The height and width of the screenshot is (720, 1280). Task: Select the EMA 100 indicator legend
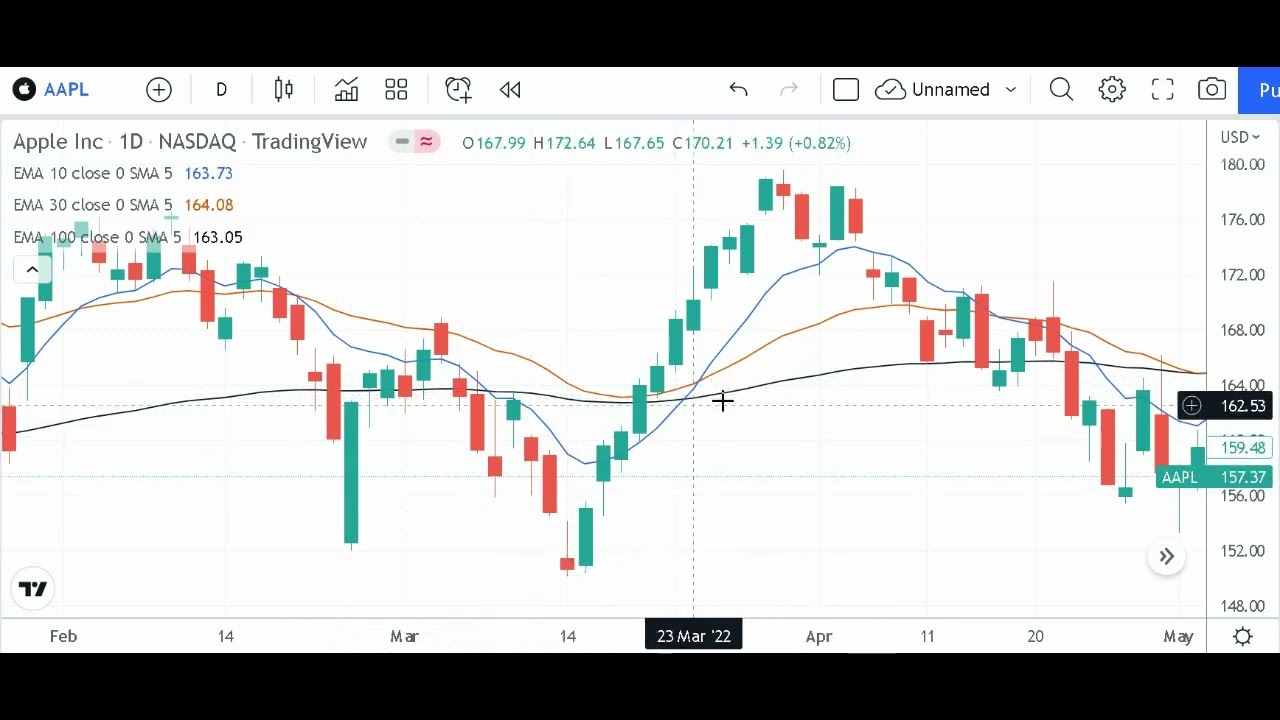pyautogui.click(x=98, y=238)
